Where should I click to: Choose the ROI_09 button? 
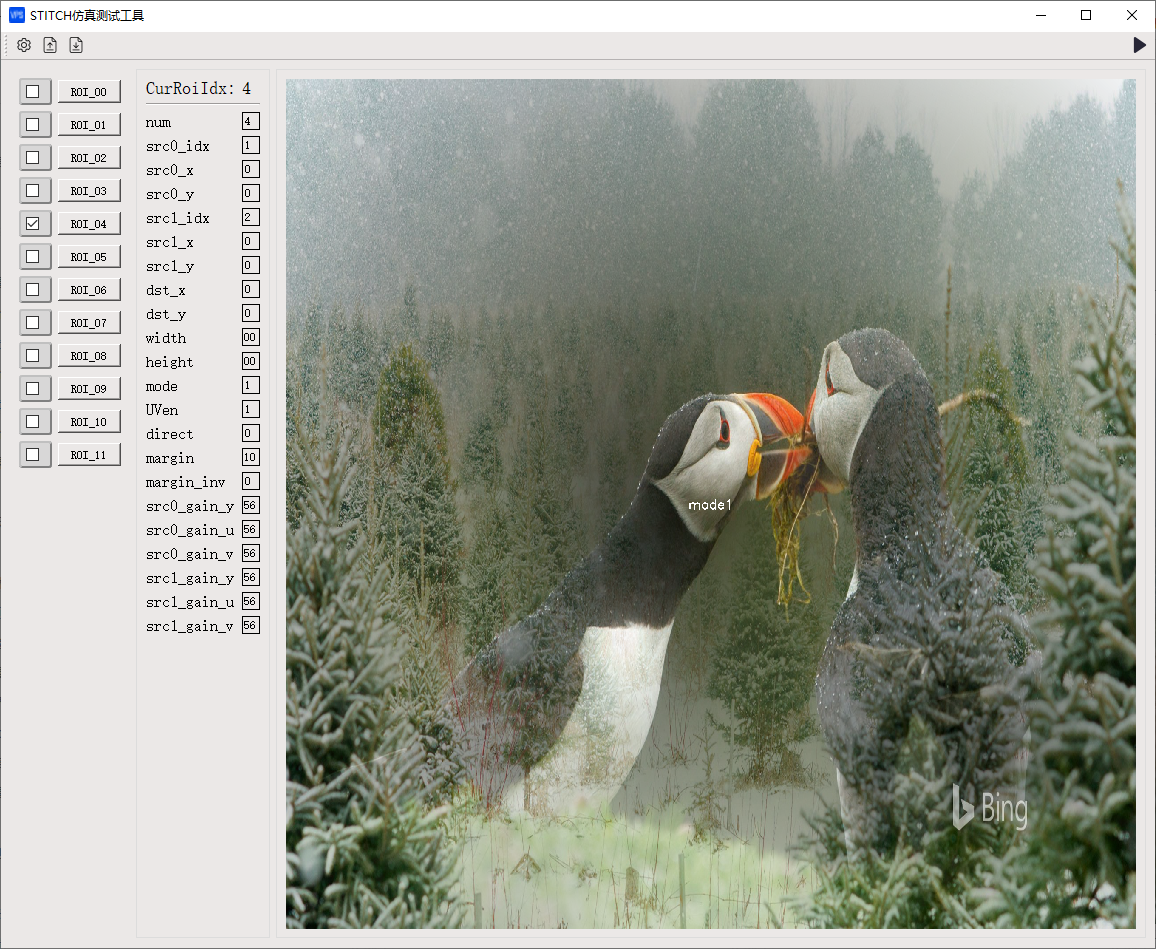click(x=89, y=389)
